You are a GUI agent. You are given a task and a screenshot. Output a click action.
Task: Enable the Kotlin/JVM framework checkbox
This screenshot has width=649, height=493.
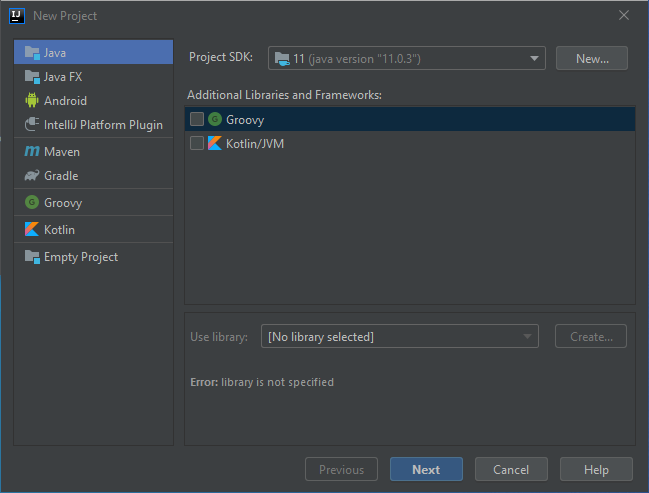(197, 143)
